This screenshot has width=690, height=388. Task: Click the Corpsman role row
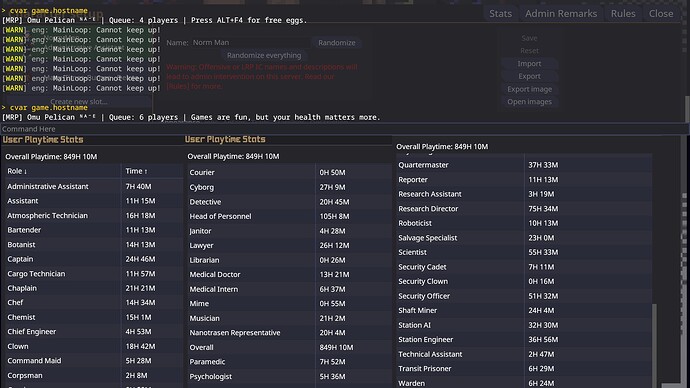93,375
